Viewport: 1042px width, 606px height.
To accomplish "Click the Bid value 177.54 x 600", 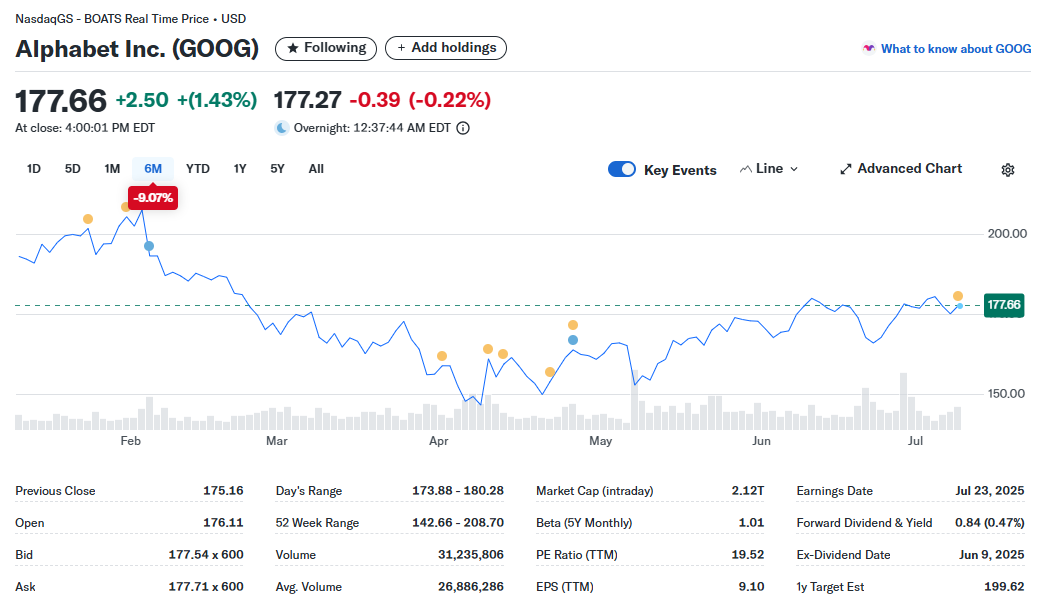I will pyautogui.click(x=206, y=554).
